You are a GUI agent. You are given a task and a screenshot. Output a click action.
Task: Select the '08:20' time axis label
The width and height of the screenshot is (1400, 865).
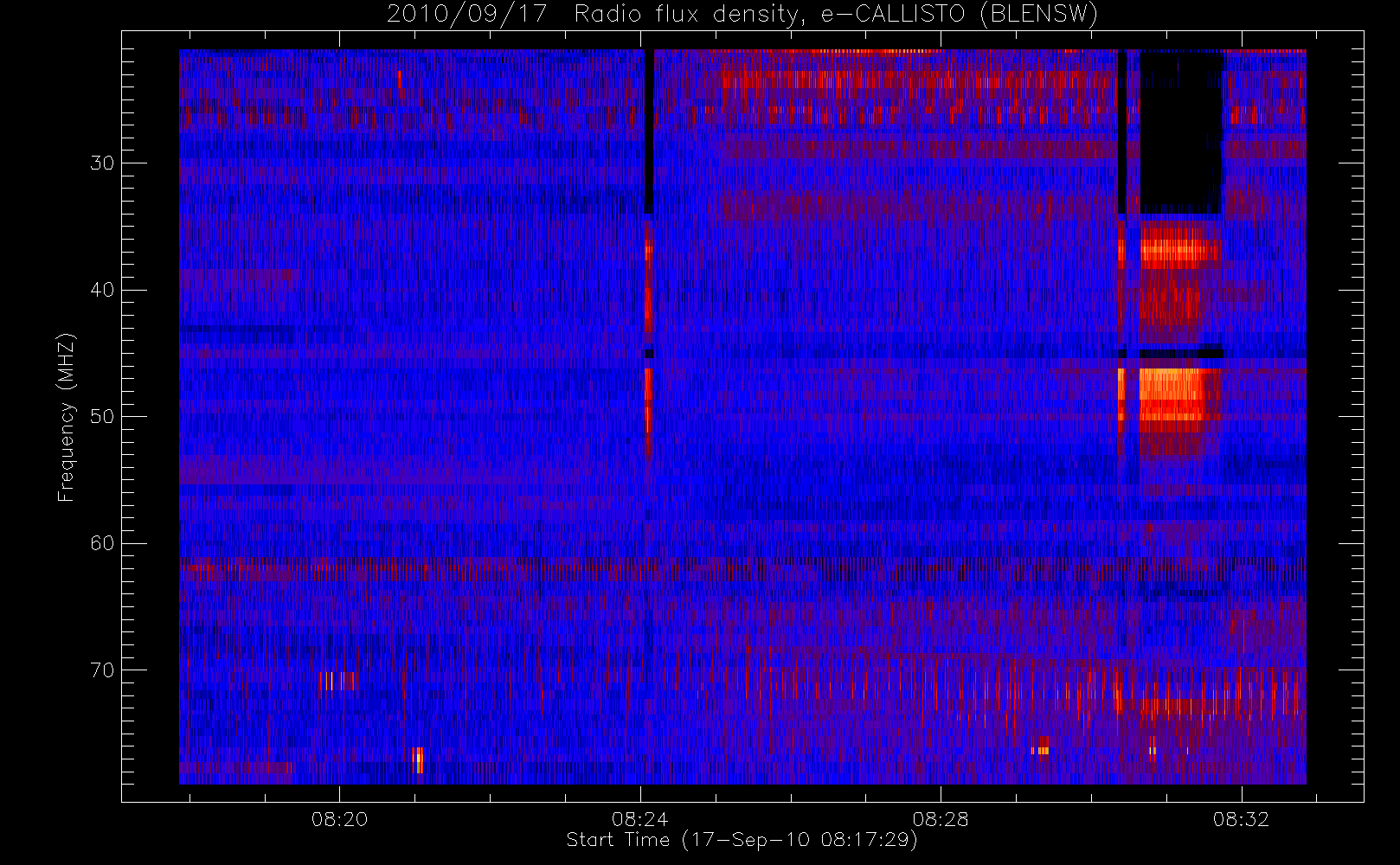[x=339, y=819]
